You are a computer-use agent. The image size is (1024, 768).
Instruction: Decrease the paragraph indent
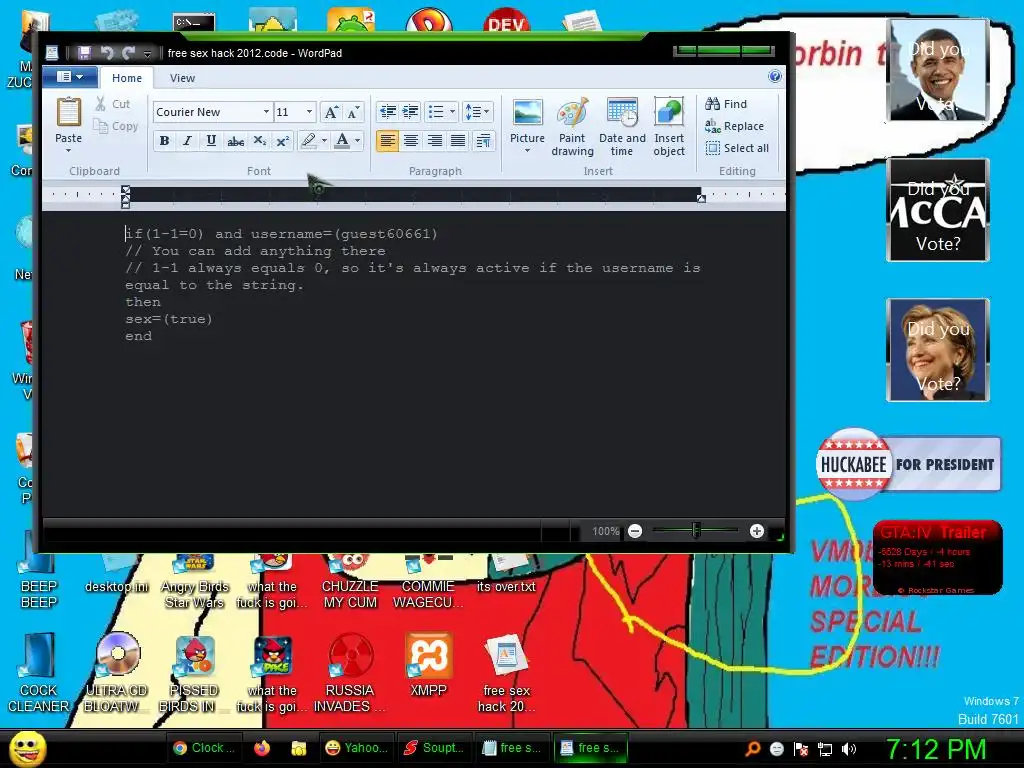pos(388,112)
